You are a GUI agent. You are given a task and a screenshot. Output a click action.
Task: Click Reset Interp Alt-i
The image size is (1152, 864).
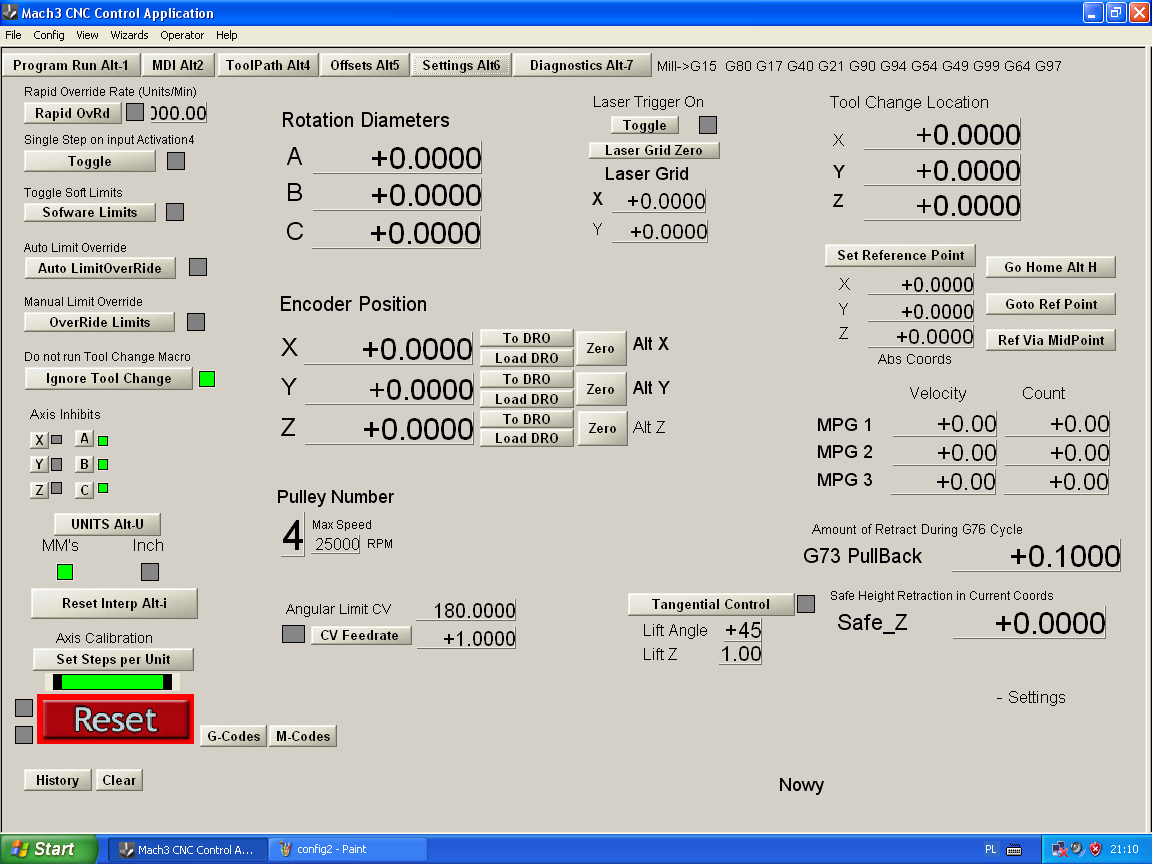[114, 603]
